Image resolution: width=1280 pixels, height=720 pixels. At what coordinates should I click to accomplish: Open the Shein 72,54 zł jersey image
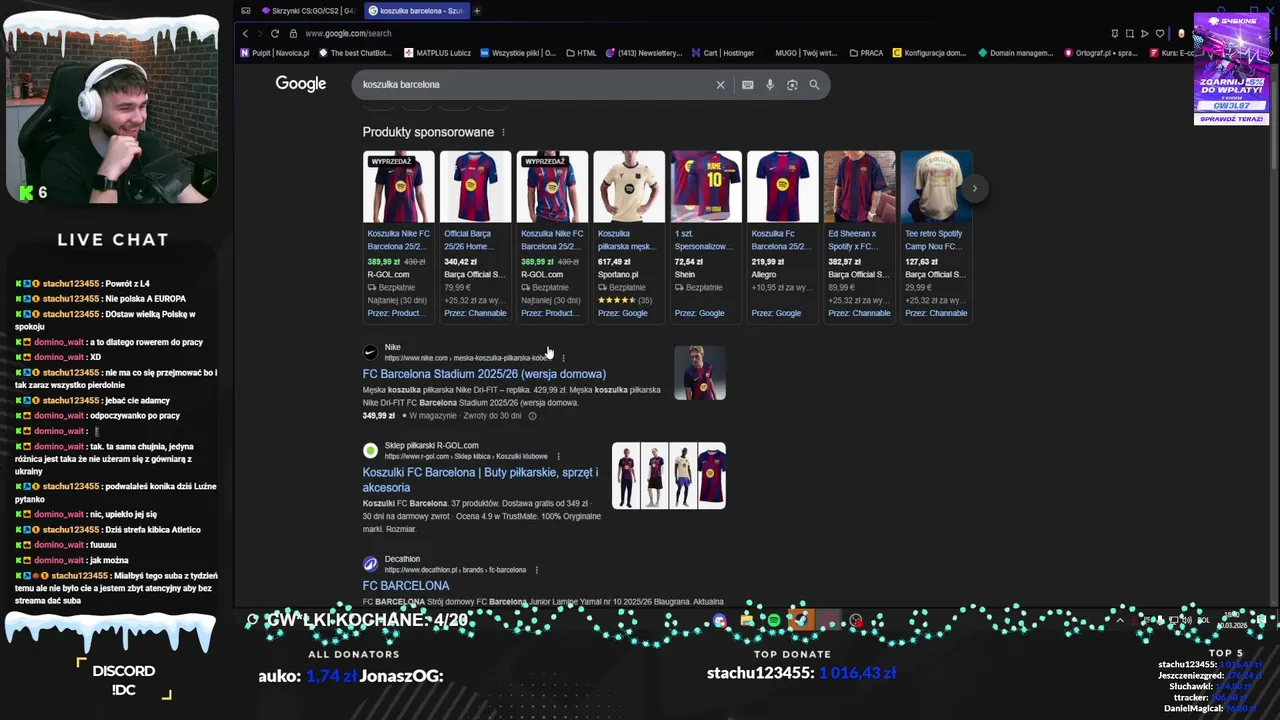(706, 187)
